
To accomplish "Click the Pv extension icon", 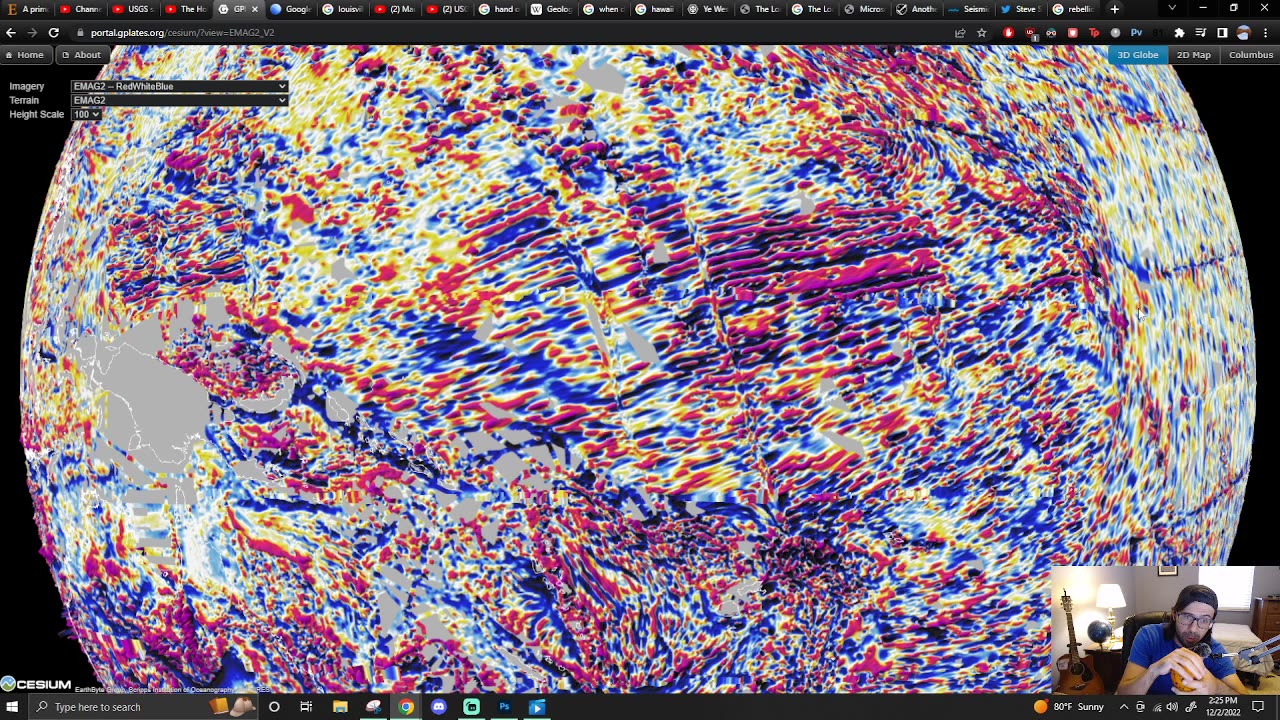I will 1136,32.
